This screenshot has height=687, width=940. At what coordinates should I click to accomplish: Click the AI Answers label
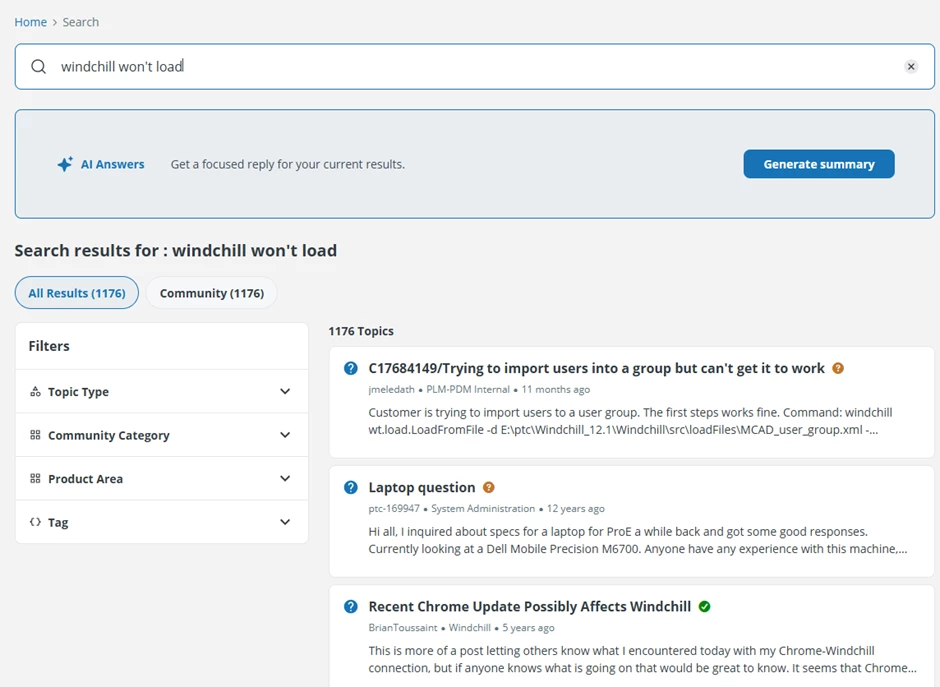113,164
